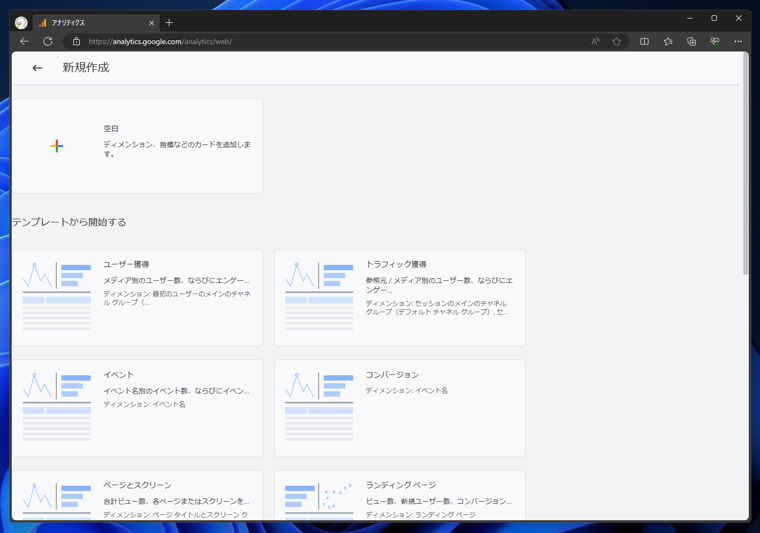Screen dimensions: 760x533
Task: Open the browser settings ellipsis menu
Action: coord(738,42)
